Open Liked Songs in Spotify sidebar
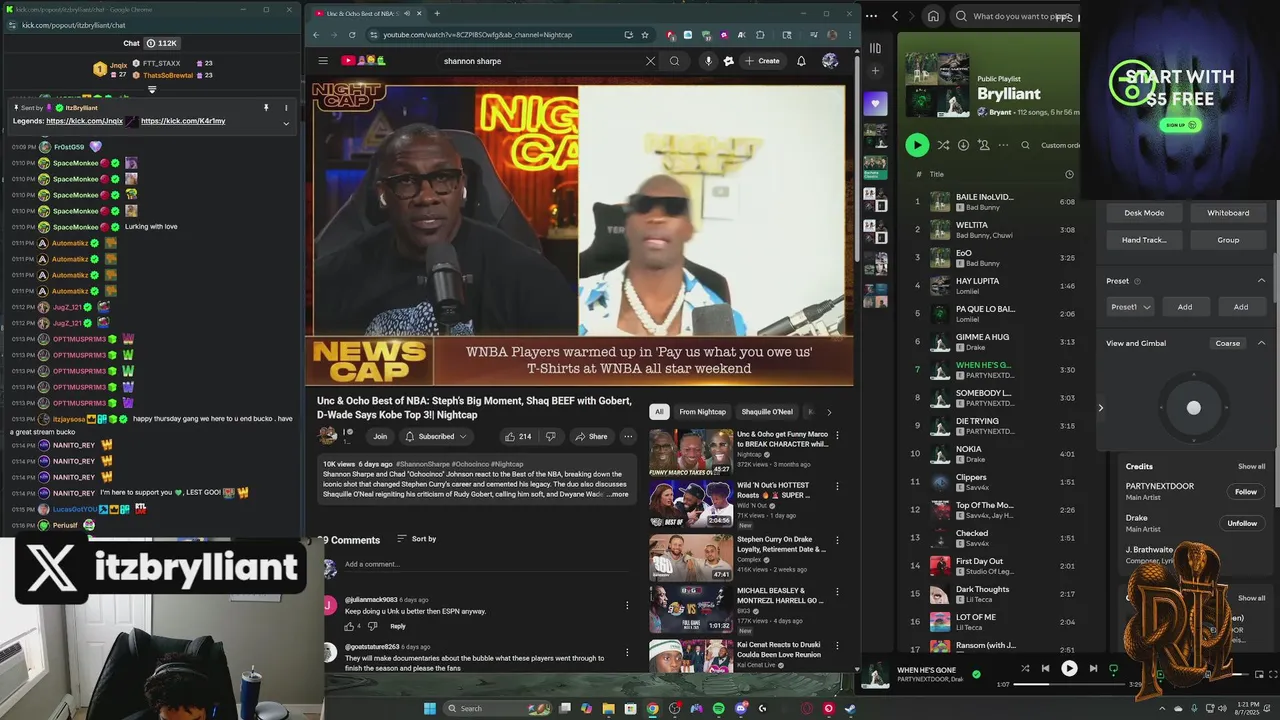Screen dimensions: 1280x720 click(875, 103)
